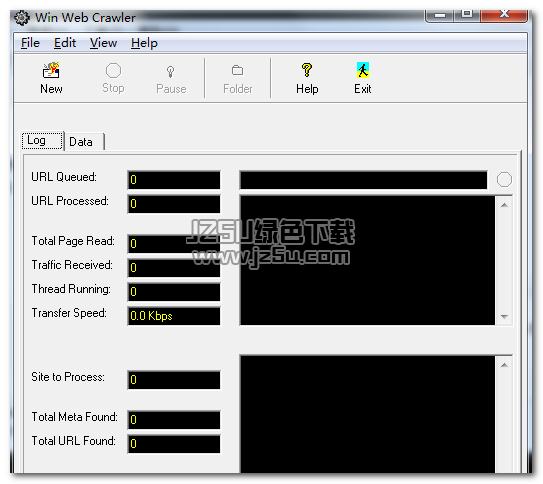Click the Transfer Speed 0.0 Kbps field
Viewport: 543px width, 484px height.
click(x=174, y=316)
